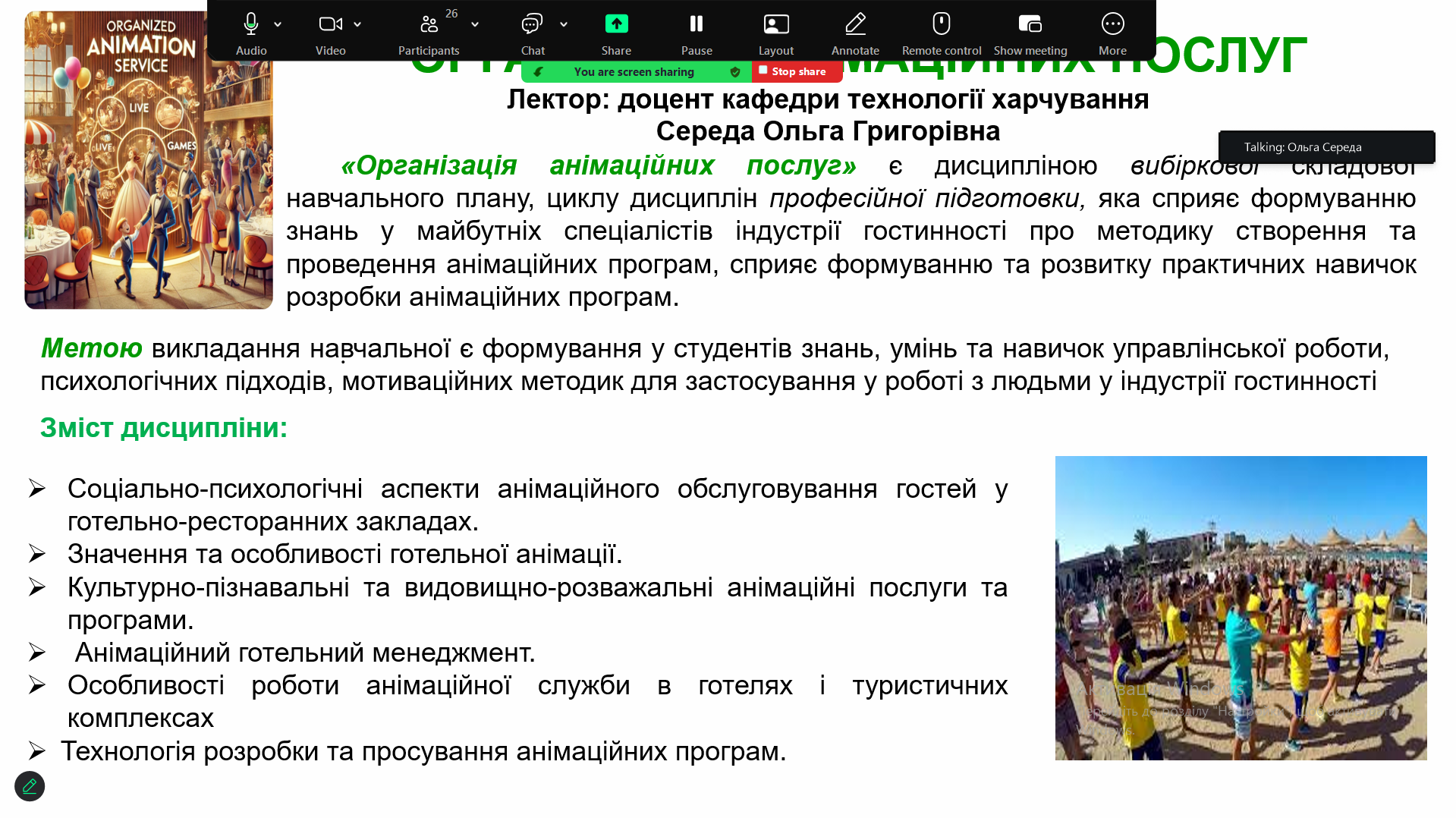Open the Chat window
1456x818 pixels.
click(532, 25)
